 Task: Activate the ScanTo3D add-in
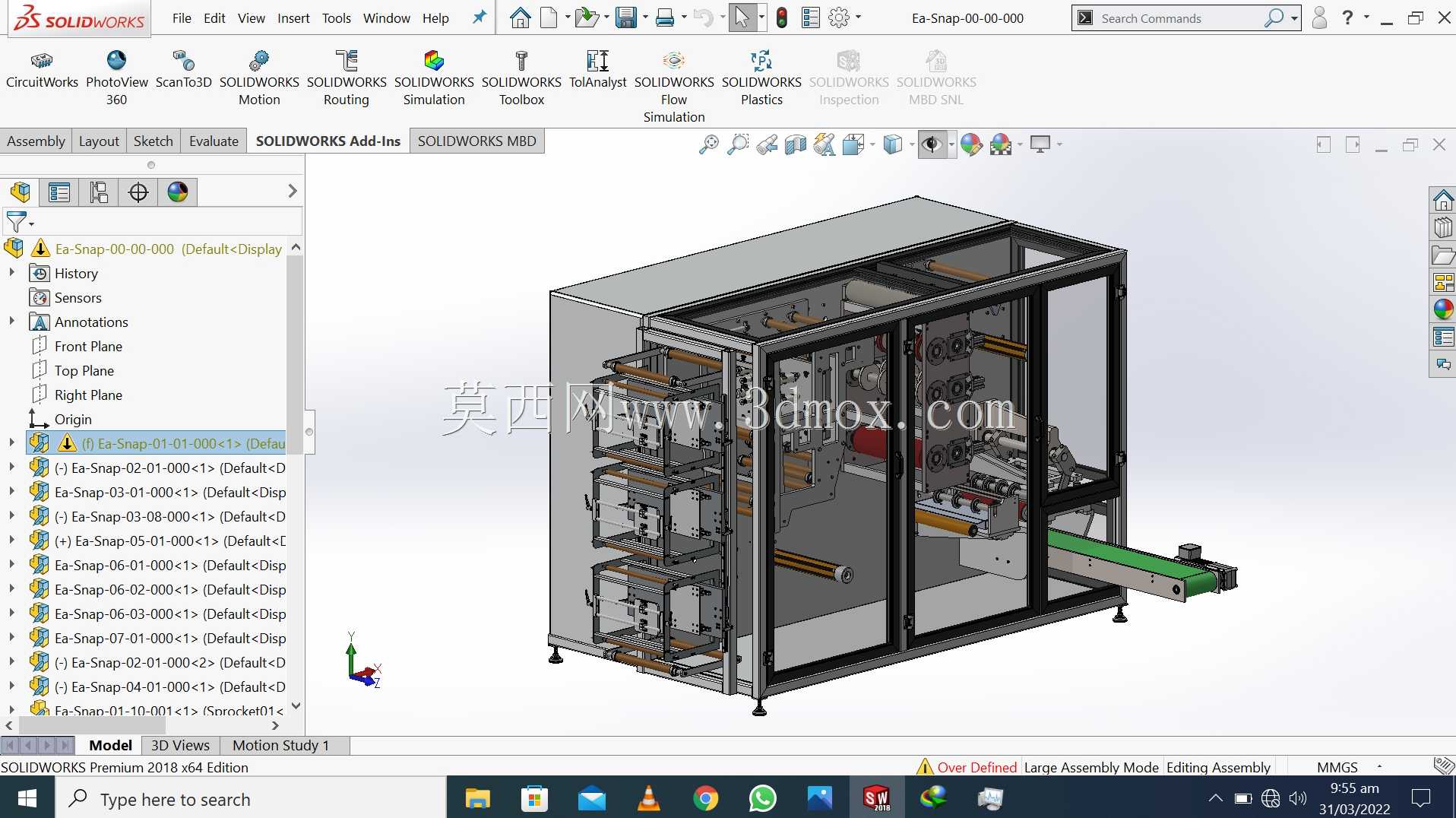[183, 70]
